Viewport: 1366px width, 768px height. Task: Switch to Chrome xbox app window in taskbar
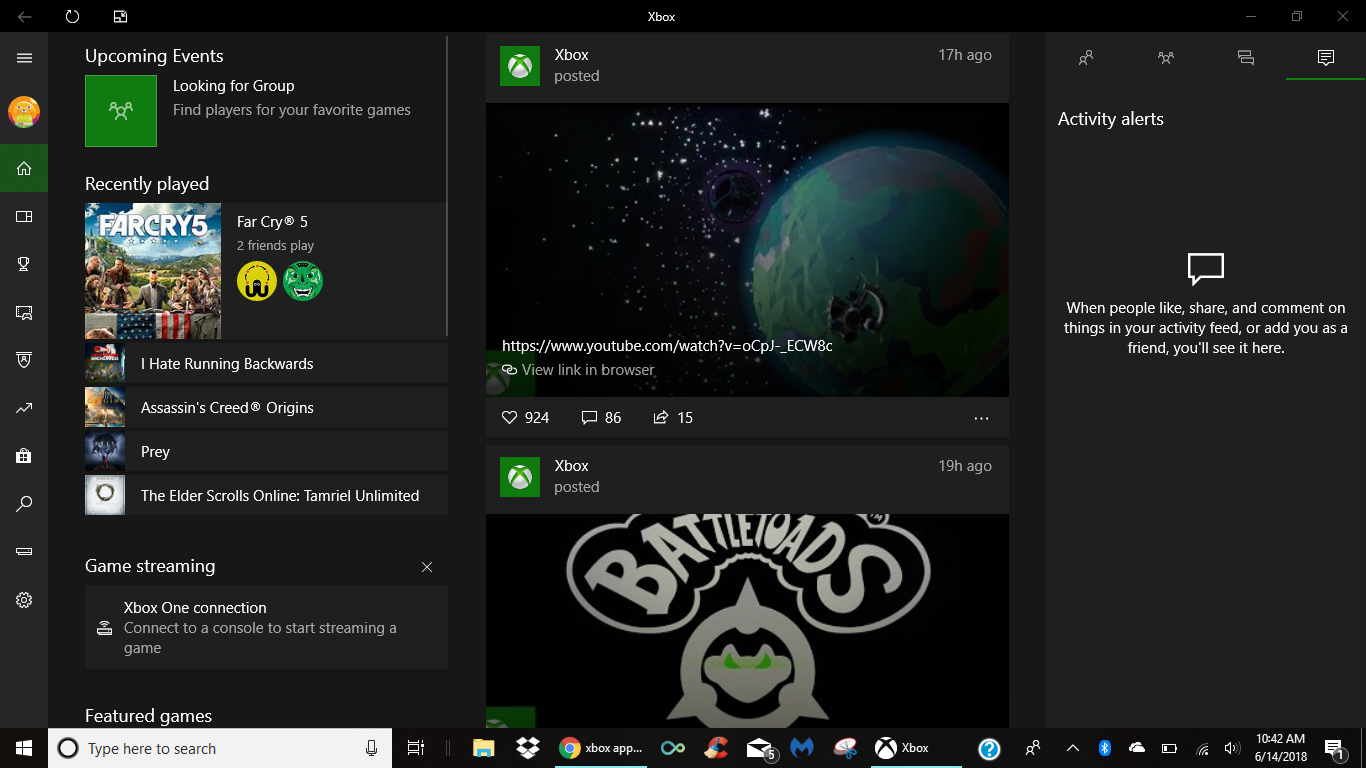coord(601,748)
